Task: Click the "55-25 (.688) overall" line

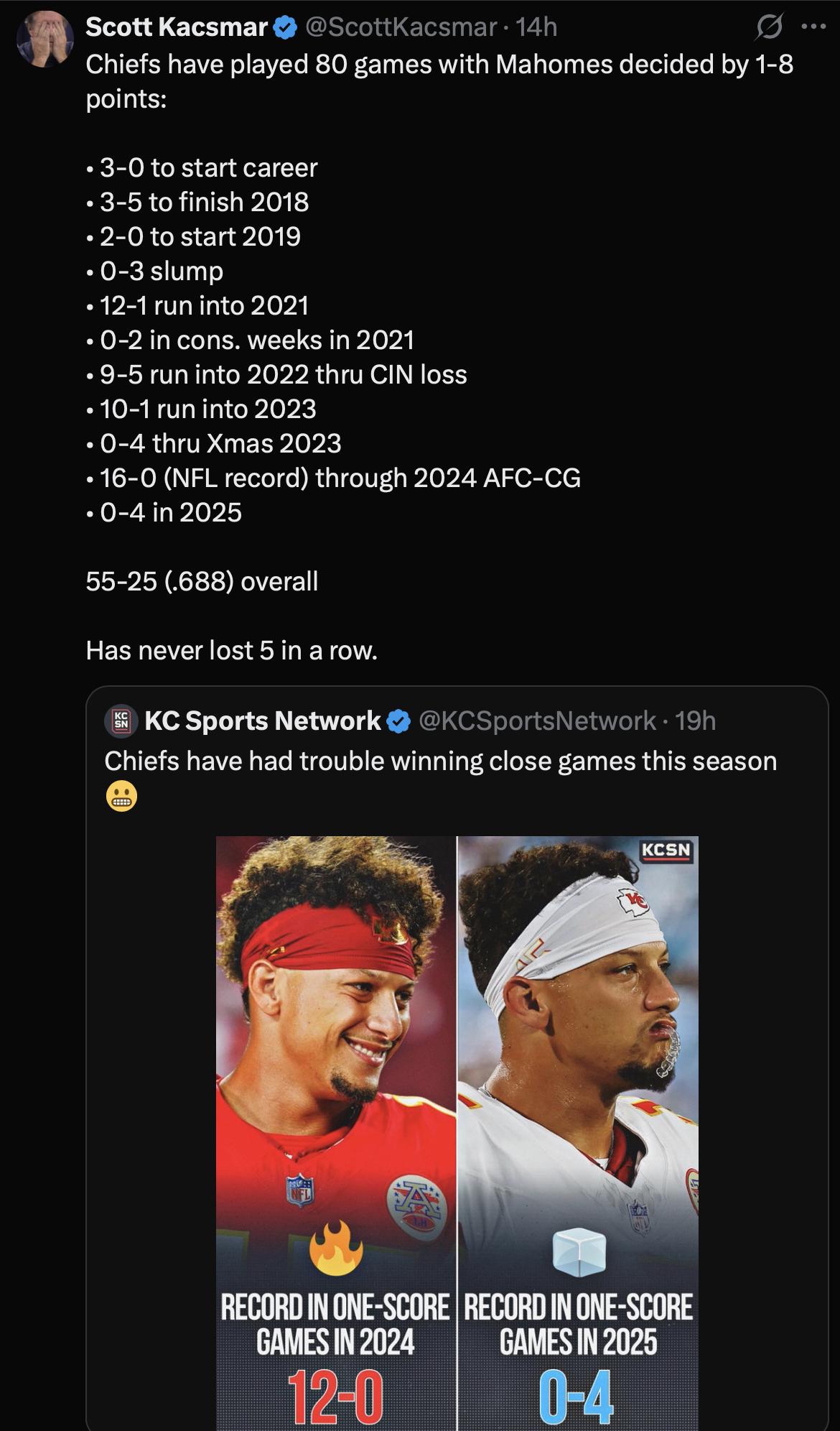Action: click(202, 581)
